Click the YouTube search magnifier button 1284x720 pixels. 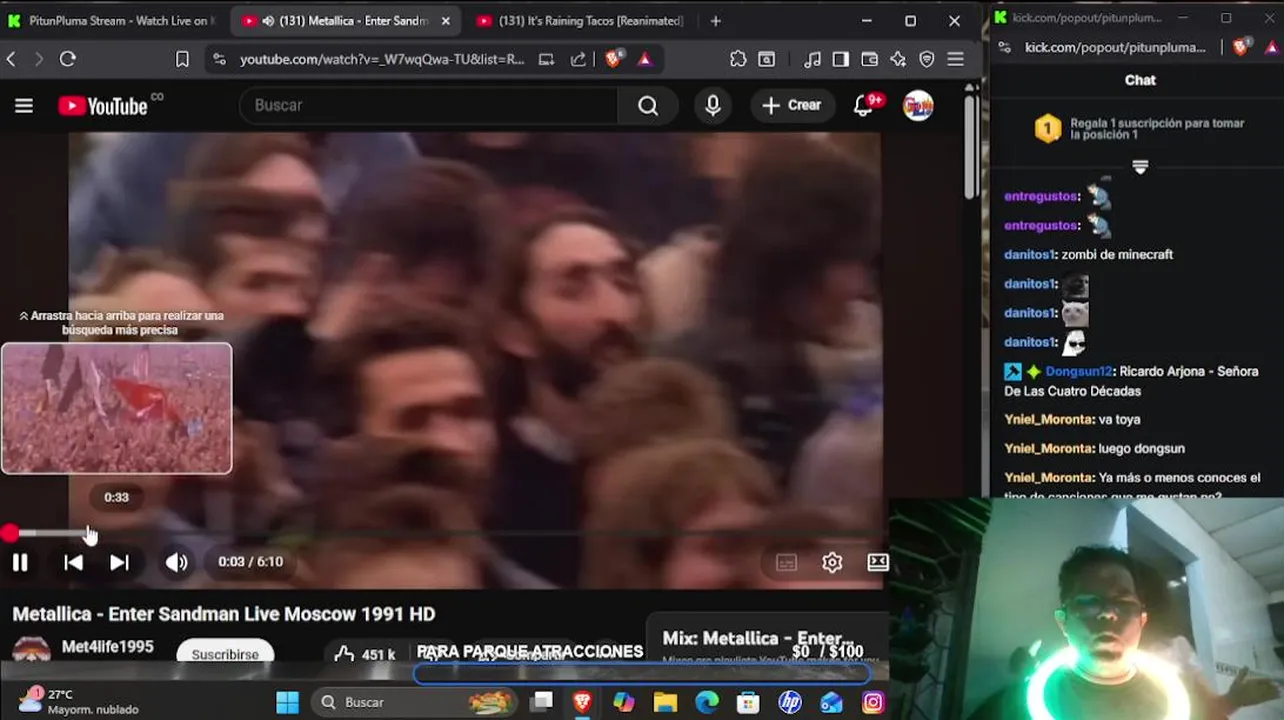click(x=648, y=106)
